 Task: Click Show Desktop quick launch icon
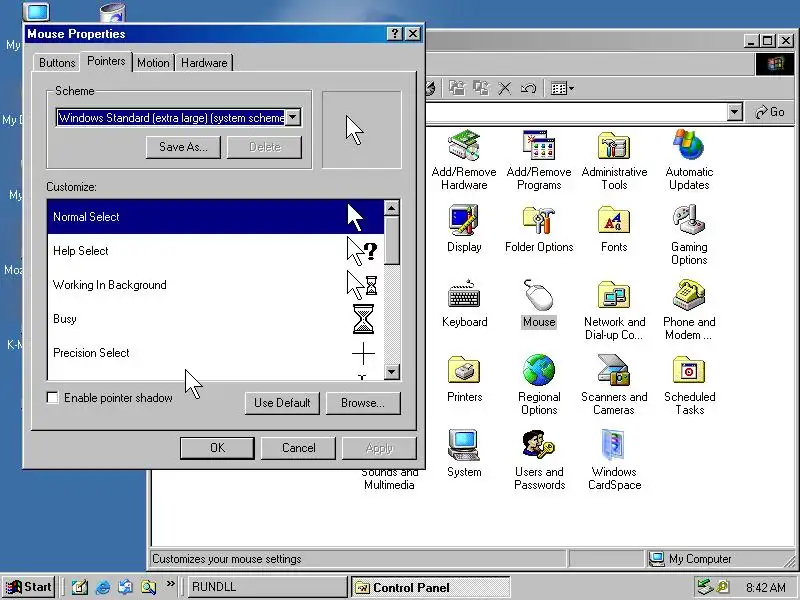point(80,587)
